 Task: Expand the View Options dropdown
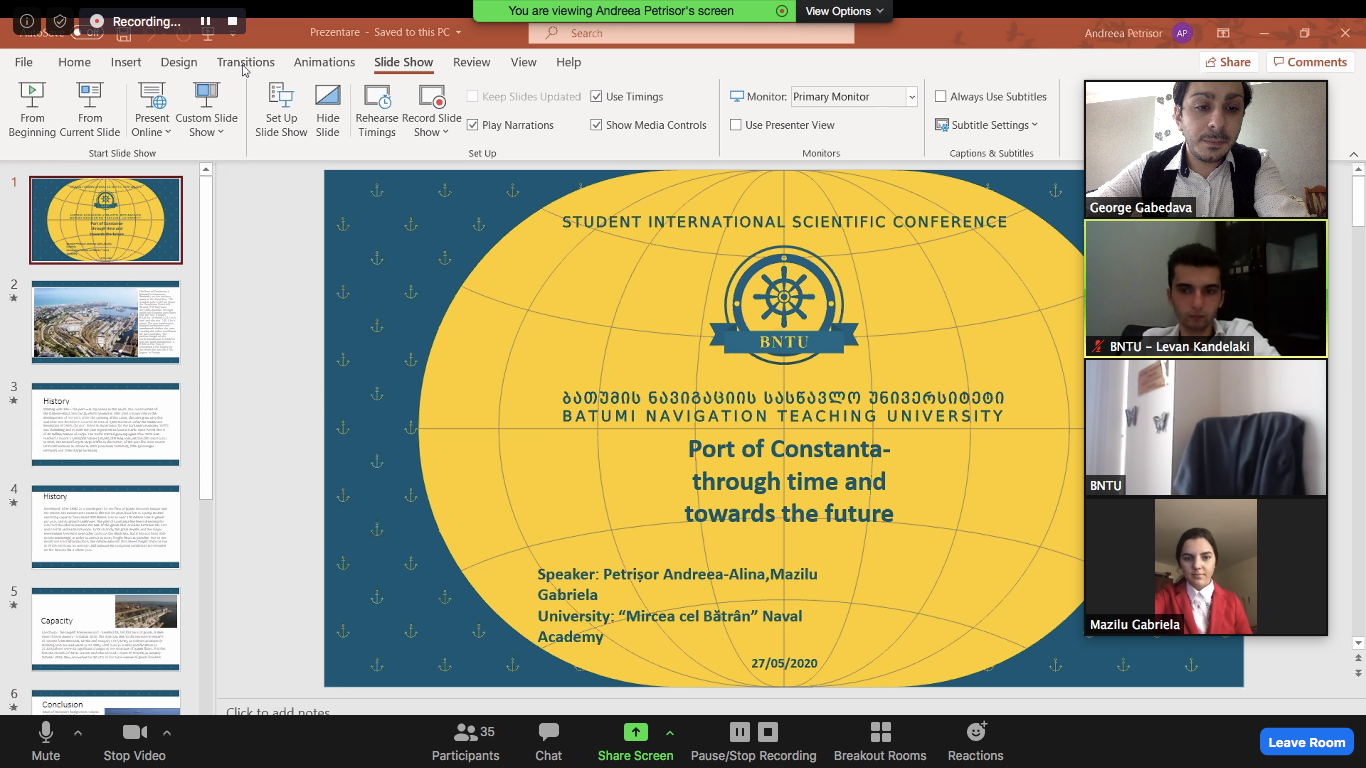[x=844, y=11]
